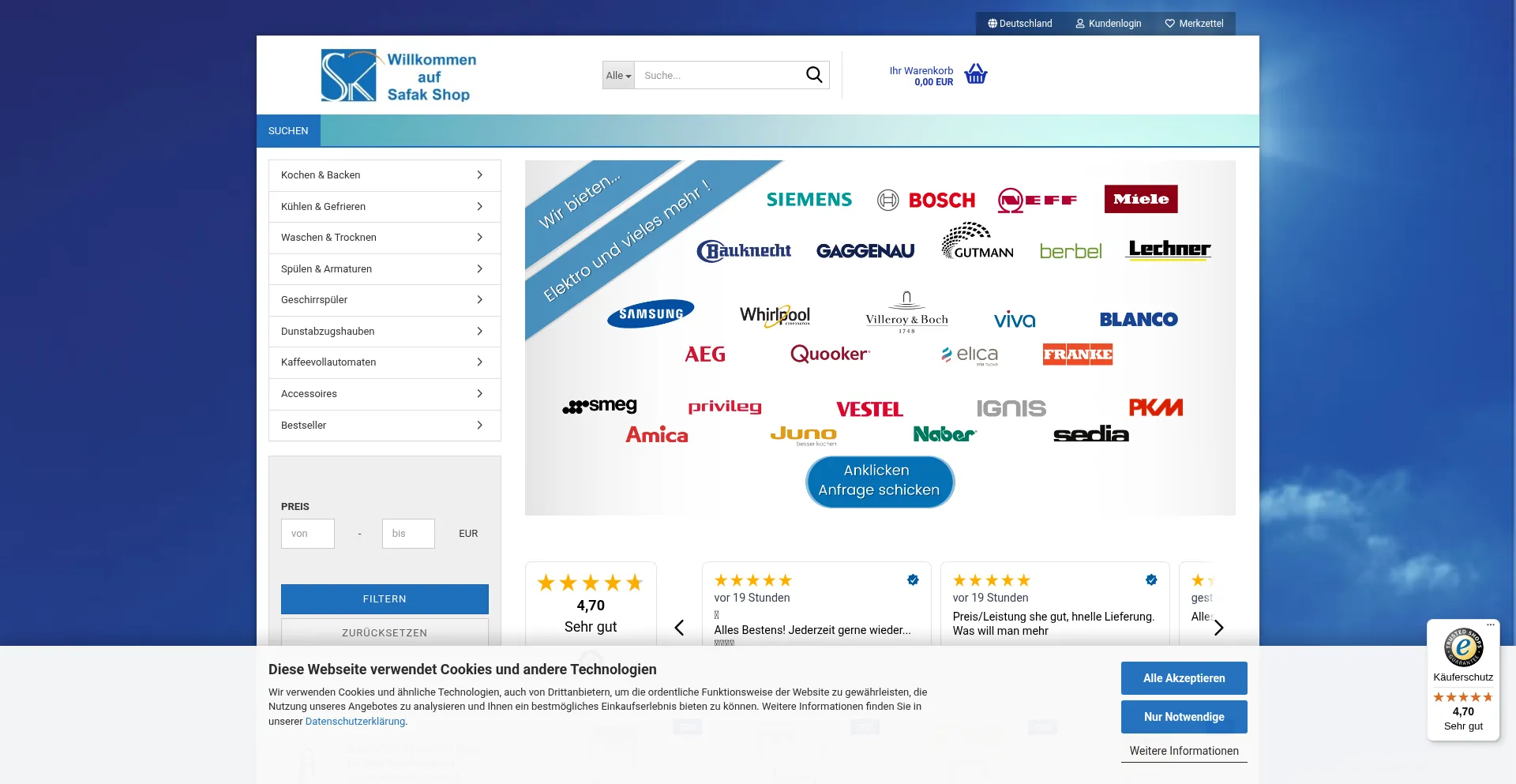Open the shopping basket icon
Image resolution: width=1516 pixels, height=784 pixels.
[x=976, y=74]
